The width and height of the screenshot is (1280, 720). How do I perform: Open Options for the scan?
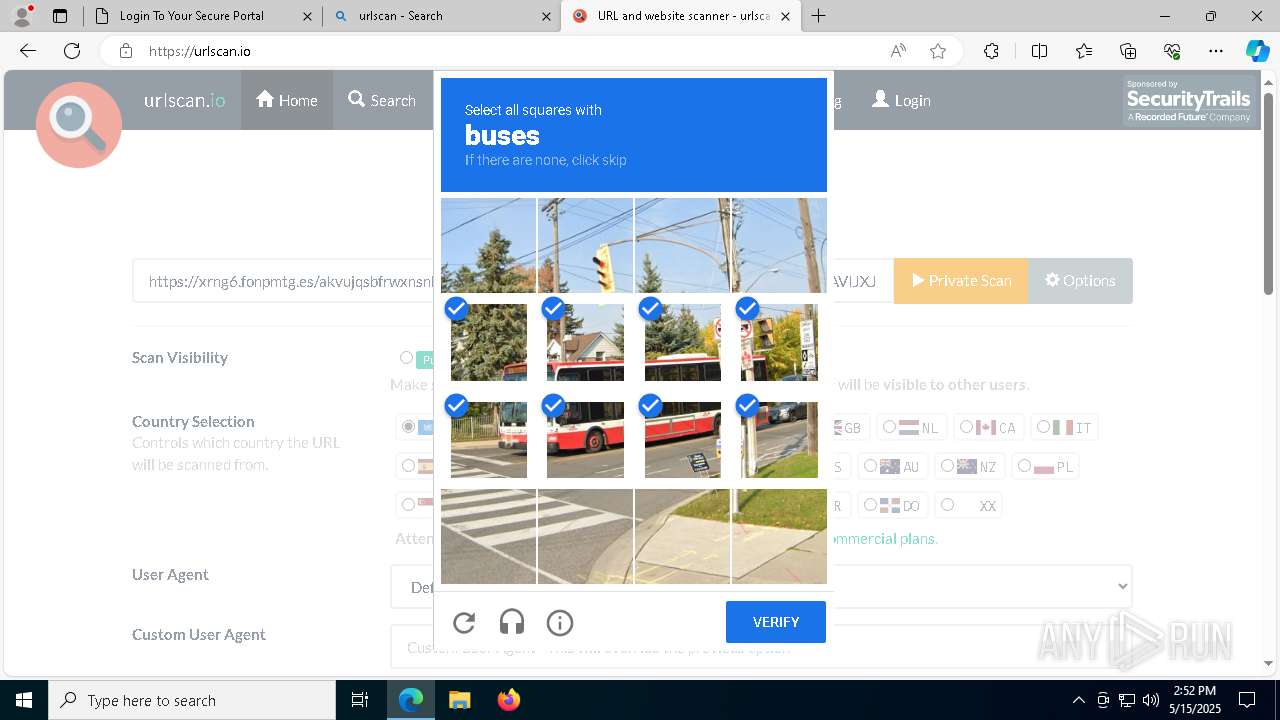point(1080,281)
